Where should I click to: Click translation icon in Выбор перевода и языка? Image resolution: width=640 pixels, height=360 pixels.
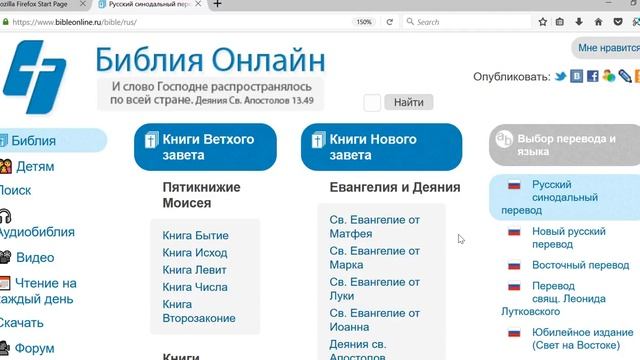tap(504, 139)
